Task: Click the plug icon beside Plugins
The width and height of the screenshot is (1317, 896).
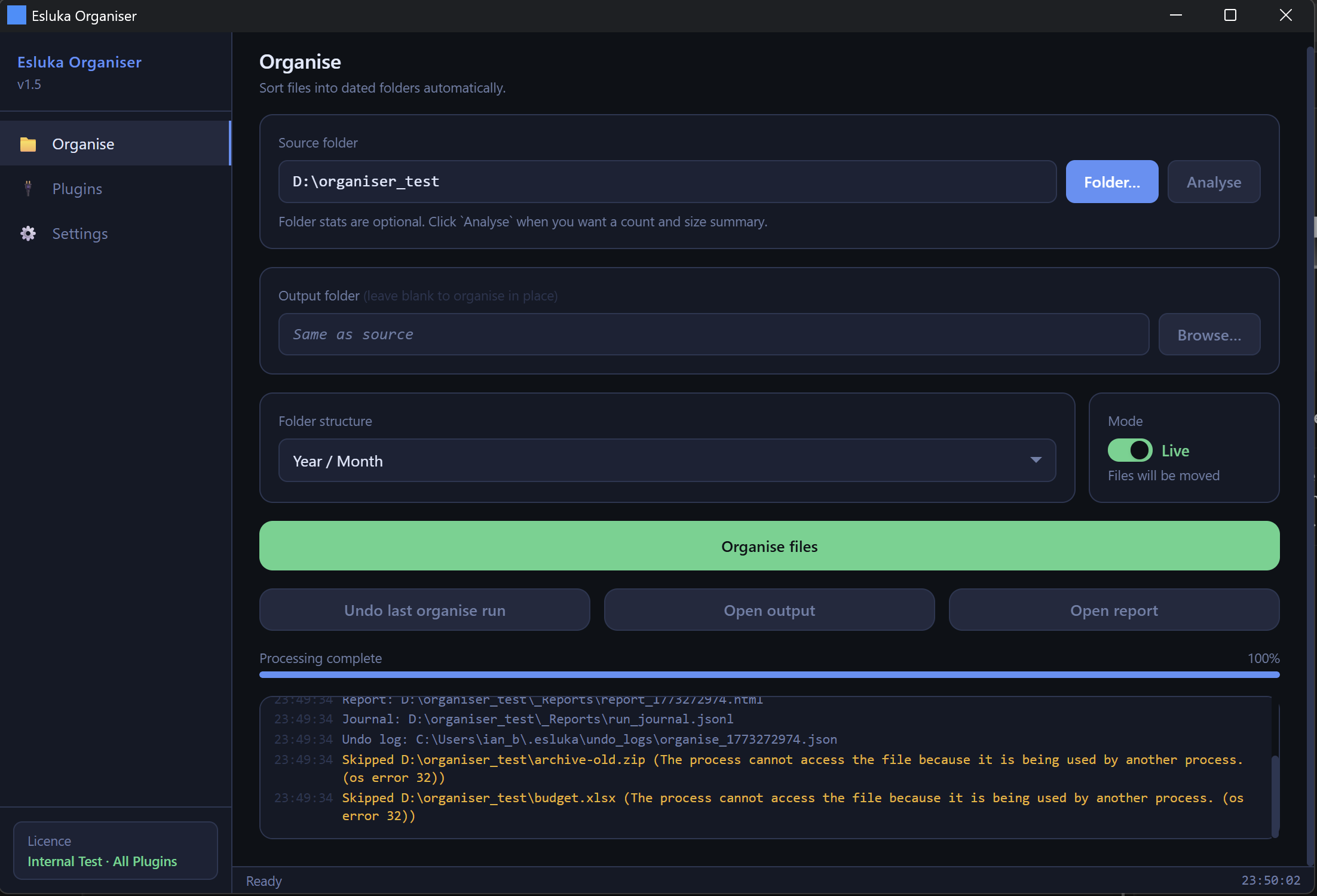Action: (x=28, y=189)
